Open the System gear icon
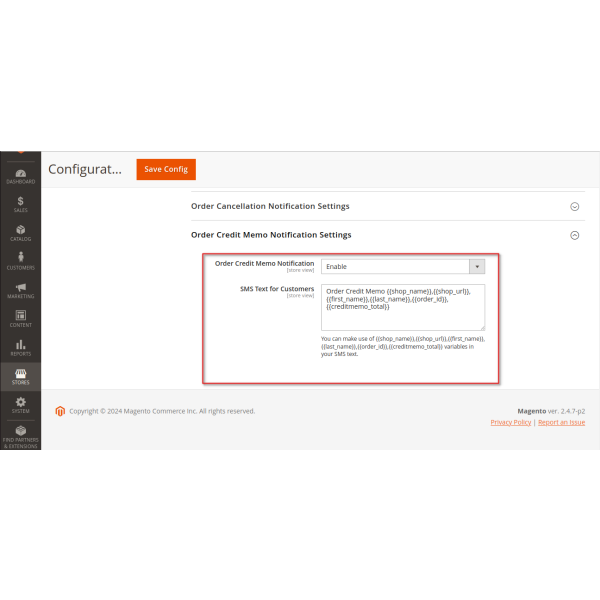 point(20,402)
